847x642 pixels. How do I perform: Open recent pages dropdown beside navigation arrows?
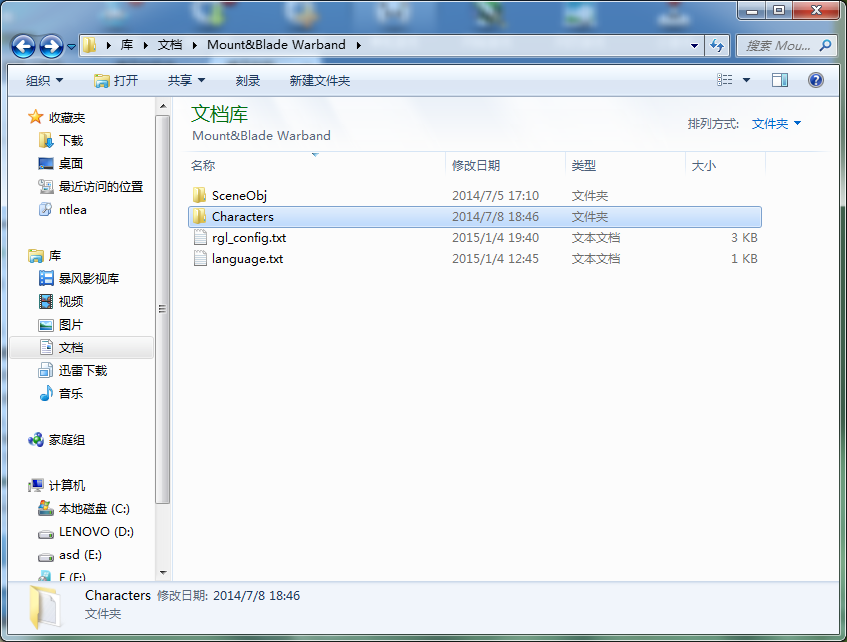71,47
